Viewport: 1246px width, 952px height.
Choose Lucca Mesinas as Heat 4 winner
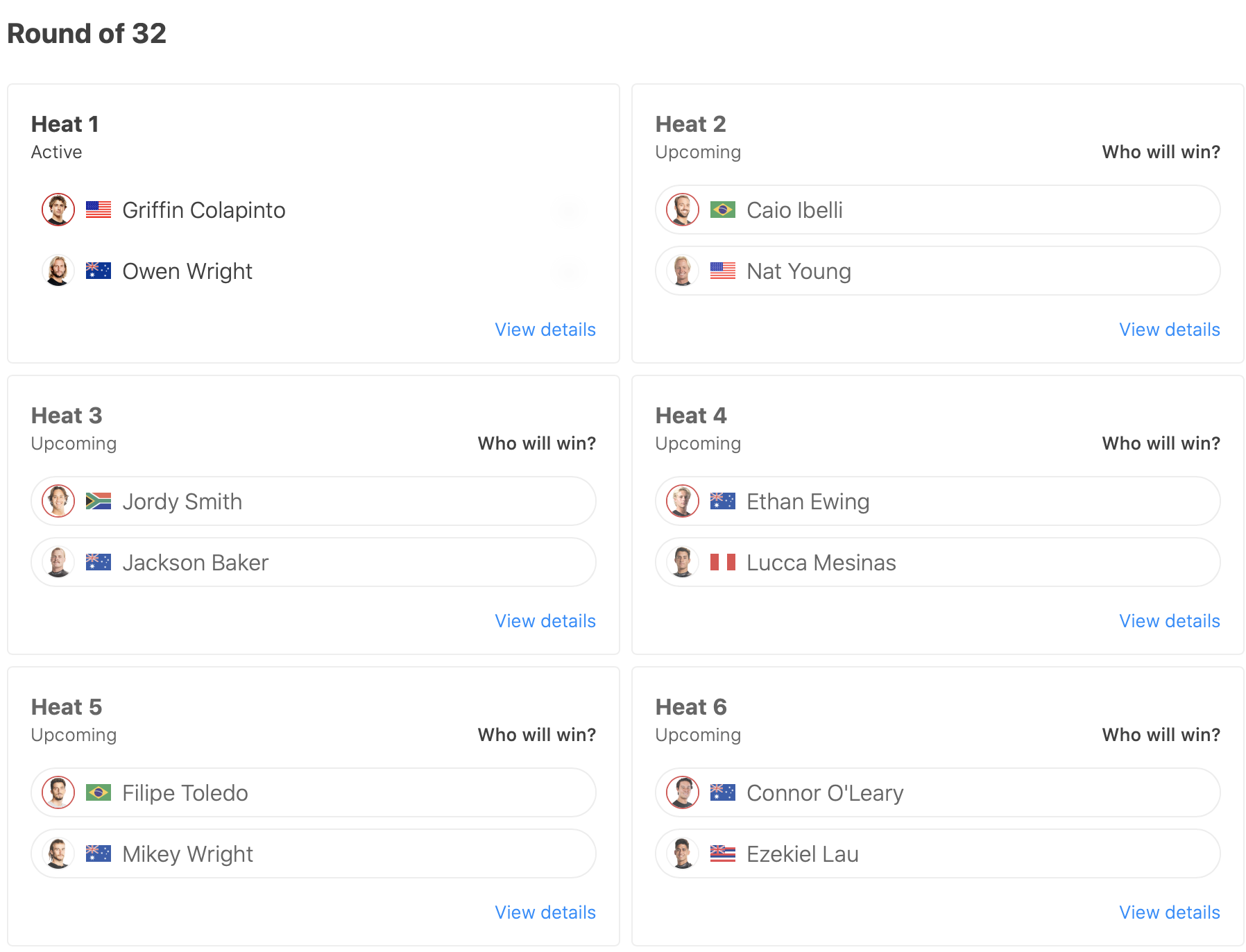(937, 562)
